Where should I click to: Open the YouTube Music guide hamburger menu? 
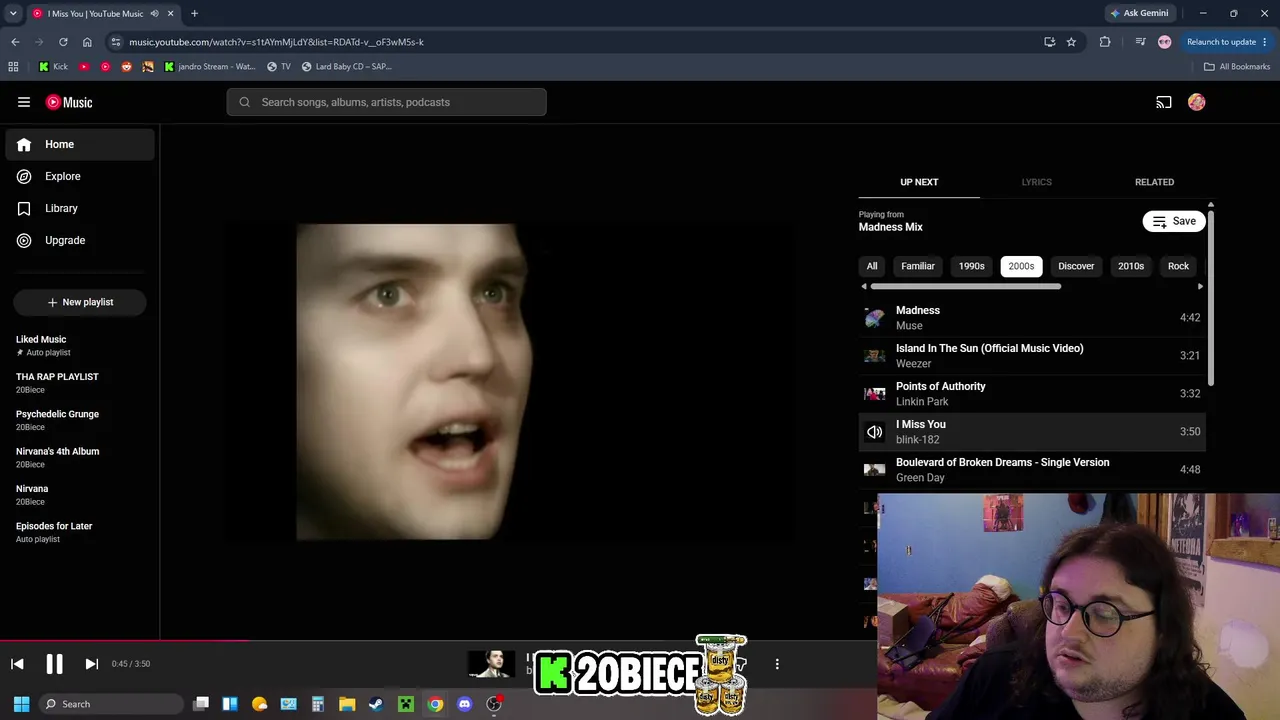[x=24, y=102]
